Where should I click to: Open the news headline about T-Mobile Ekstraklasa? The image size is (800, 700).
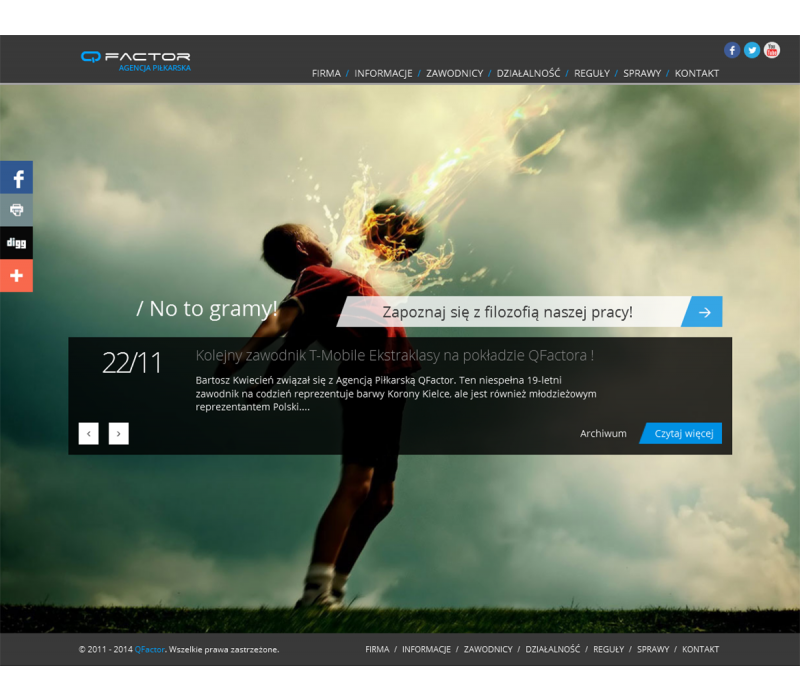(x=395, y=355)
